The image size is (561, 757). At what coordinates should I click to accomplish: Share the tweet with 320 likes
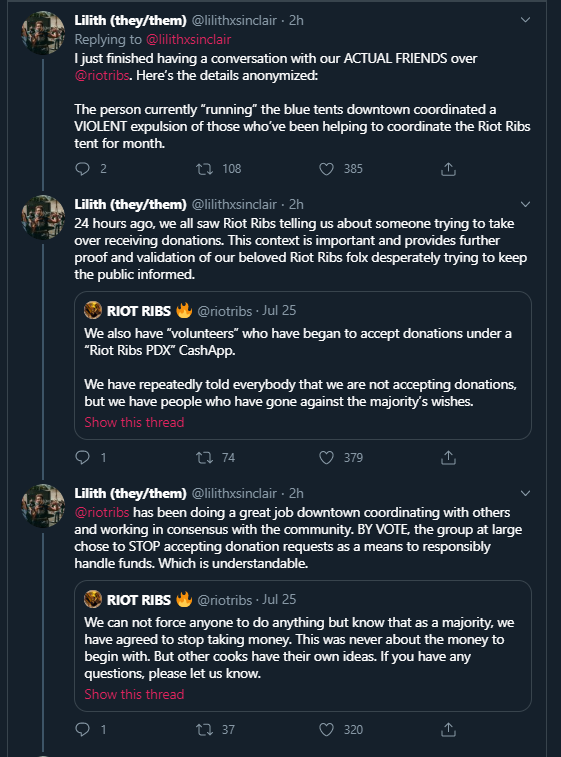coord(448,729)
